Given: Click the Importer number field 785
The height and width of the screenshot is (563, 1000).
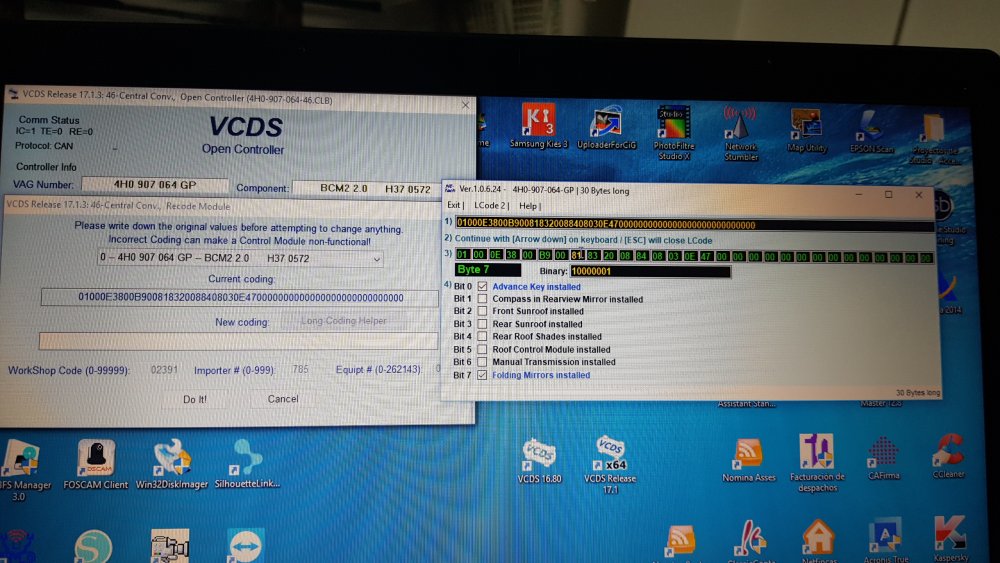Looking at the screenshot, I should coord(300,369).
